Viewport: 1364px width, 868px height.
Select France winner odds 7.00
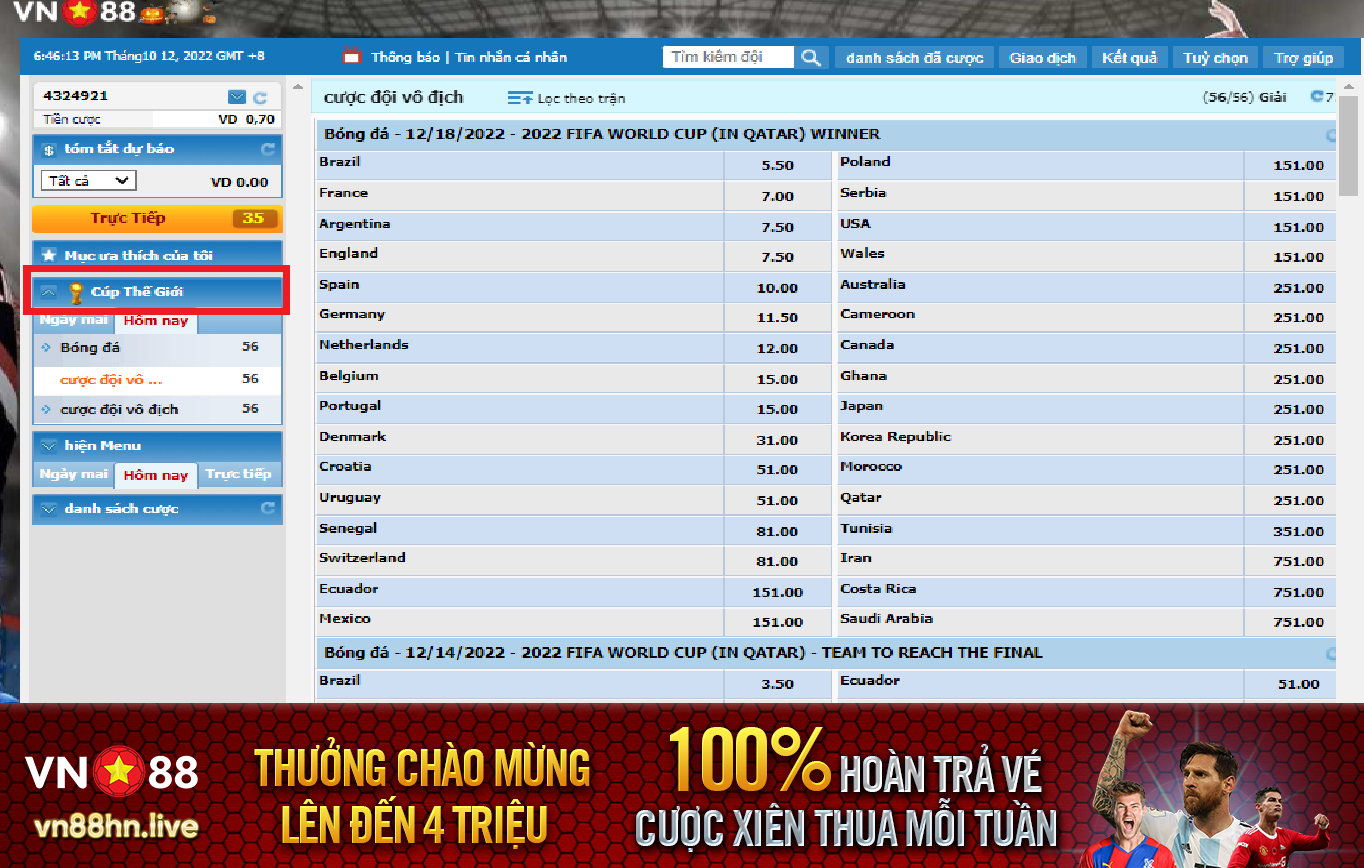[778, 197]
